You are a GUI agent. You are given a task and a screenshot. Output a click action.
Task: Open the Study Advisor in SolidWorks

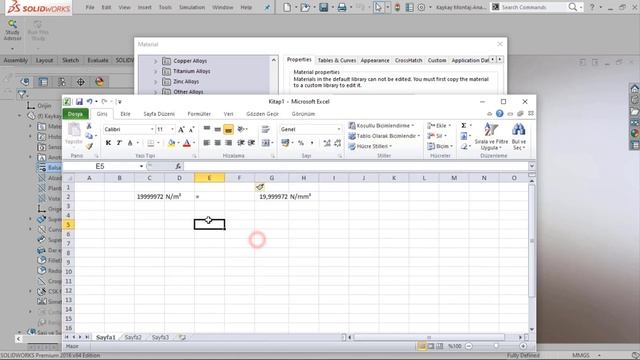(12, 30)
